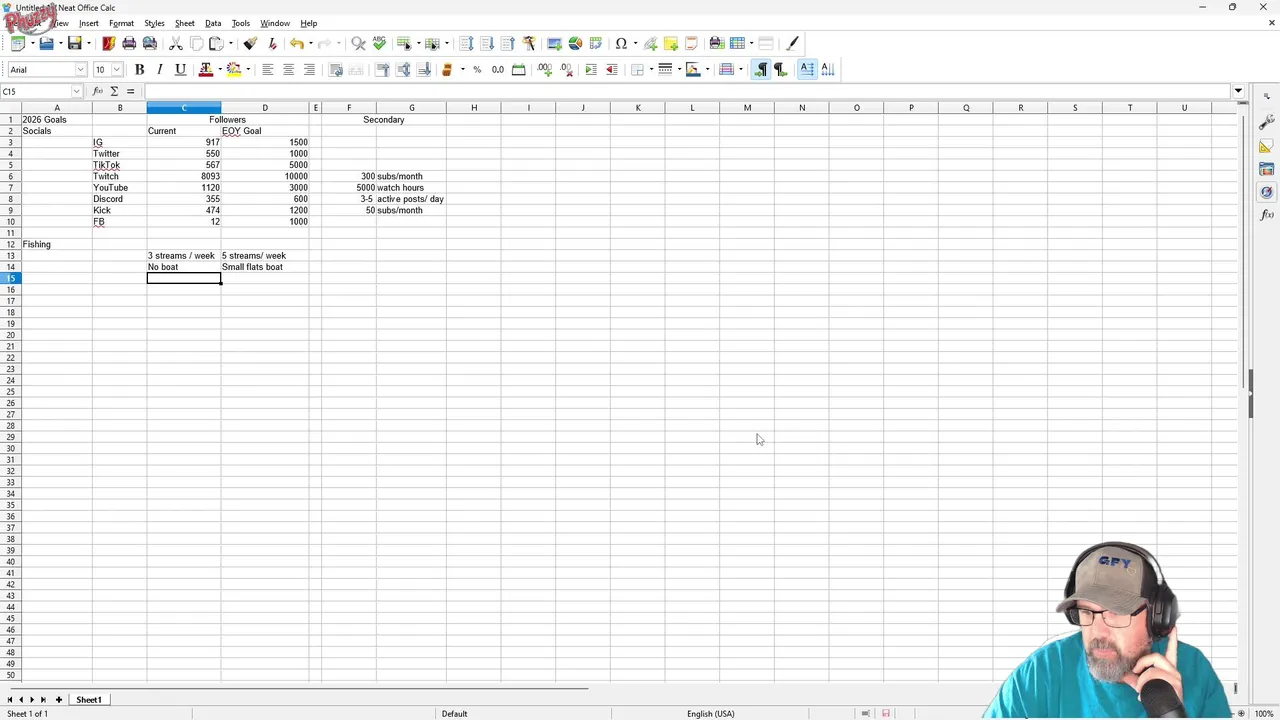Click the Copy icon
Screen dimensions: 1280x720
click(196, 43)
